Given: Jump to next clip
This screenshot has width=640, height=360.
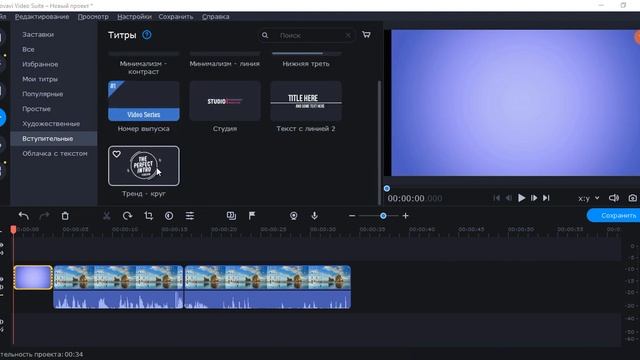Looking at the screenshot, I should [x=546, y=198].
